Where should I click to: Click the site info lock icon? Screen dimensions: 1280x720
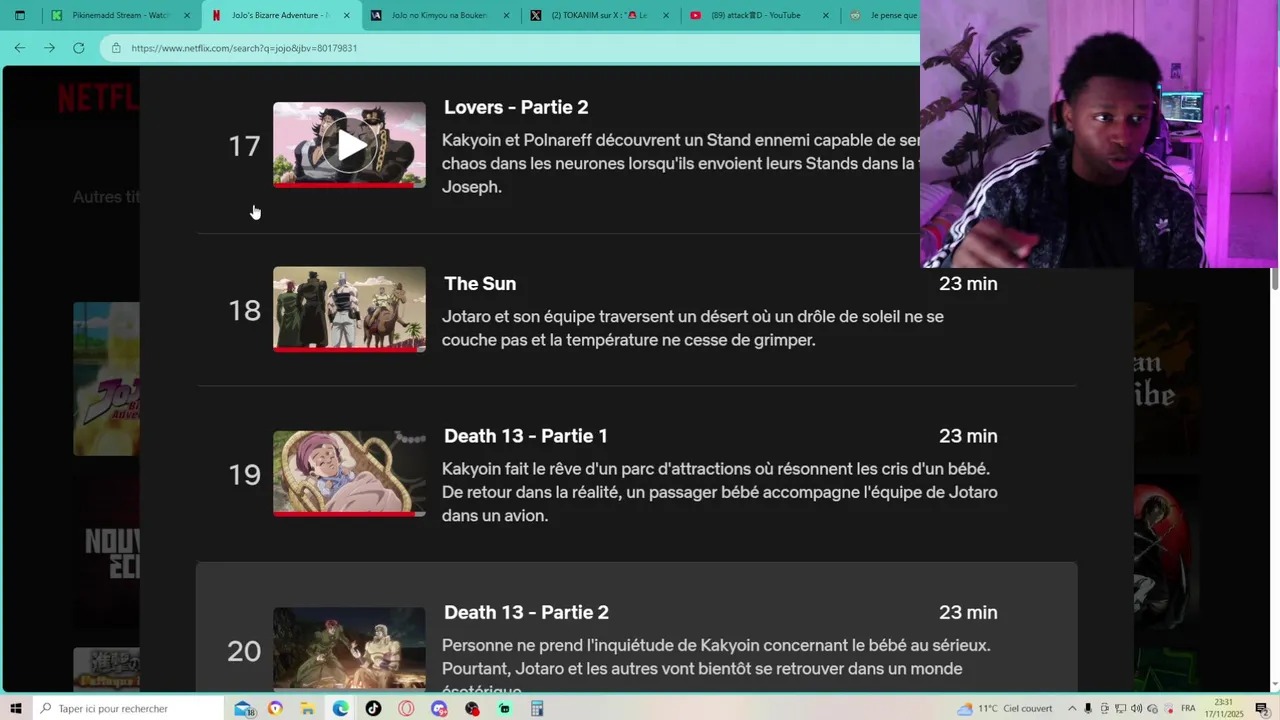click(x=116, y=48)
